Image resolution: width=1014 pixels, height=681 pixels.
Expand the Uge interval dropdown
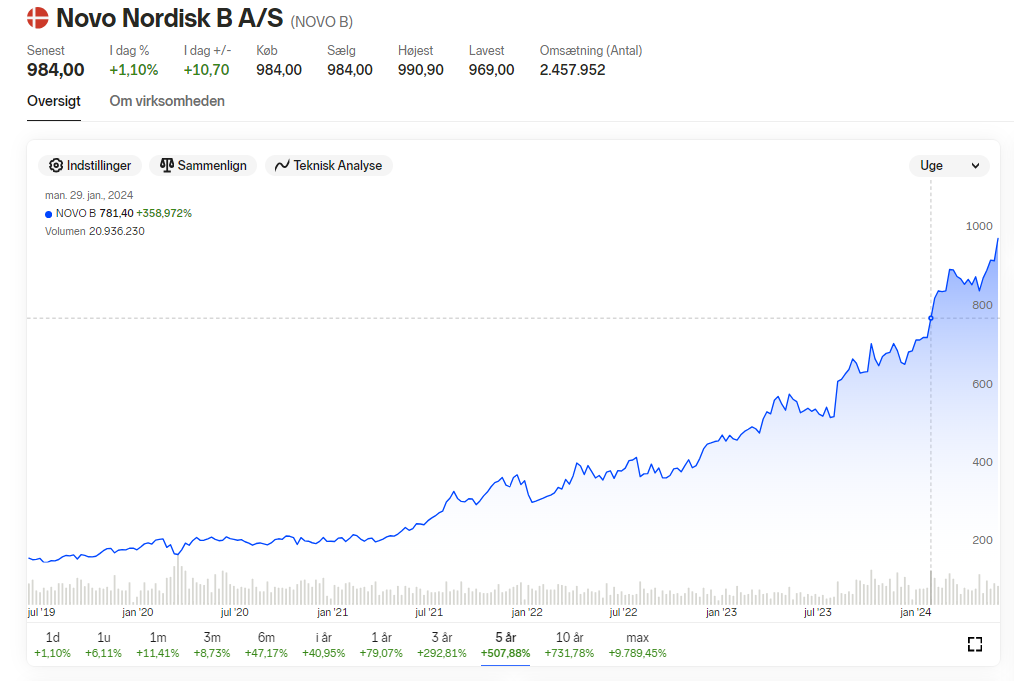949,166
